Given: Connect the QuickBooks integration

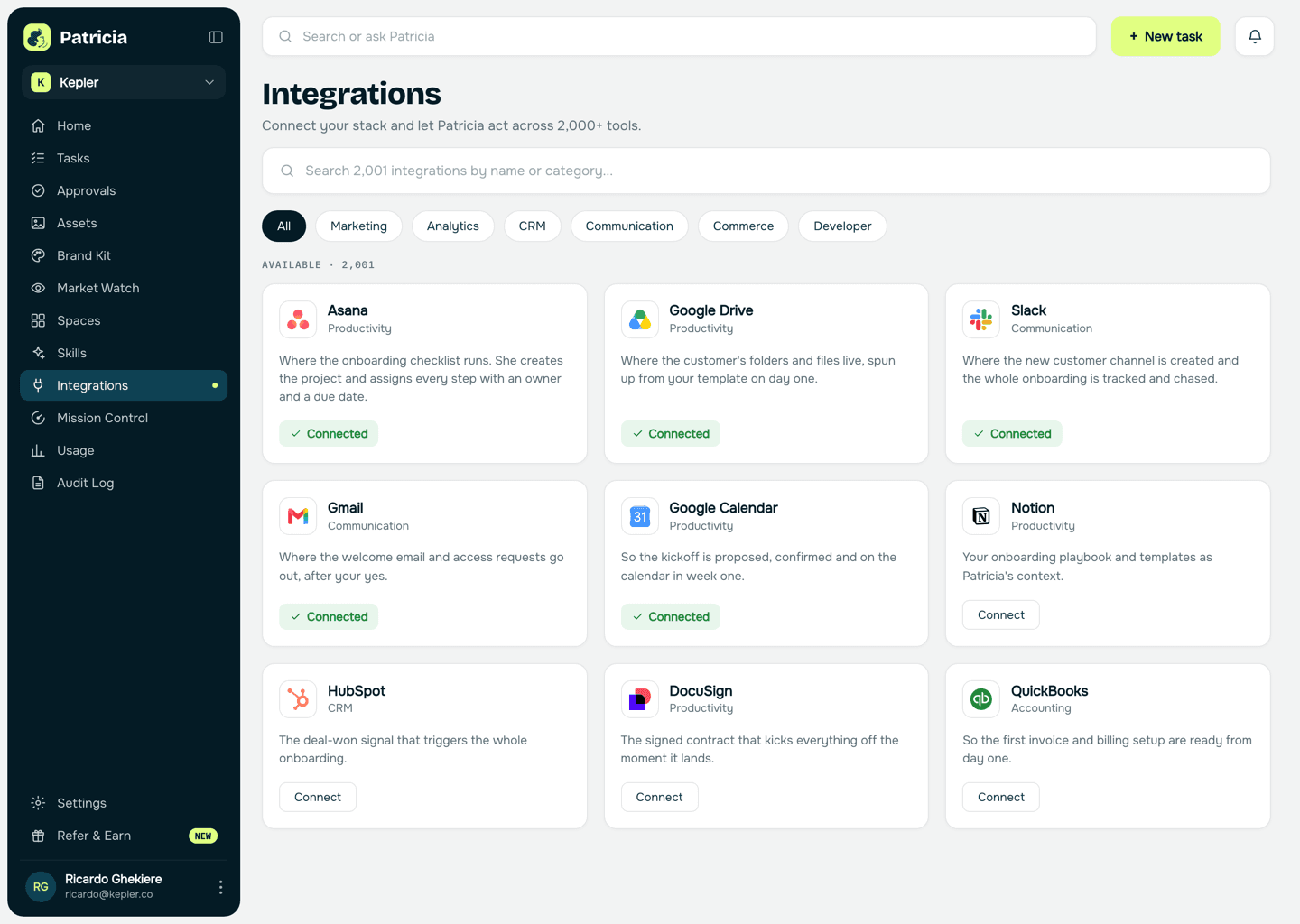Looking at the screenshot, I should tap(1001, 798).
